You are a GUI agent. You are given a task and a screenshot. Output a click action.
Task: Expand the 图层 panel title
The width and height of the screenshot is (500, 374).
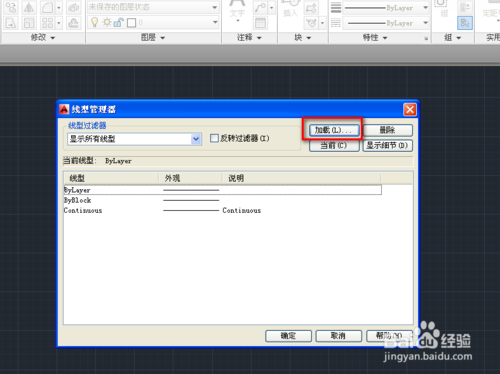click(153, 38)
